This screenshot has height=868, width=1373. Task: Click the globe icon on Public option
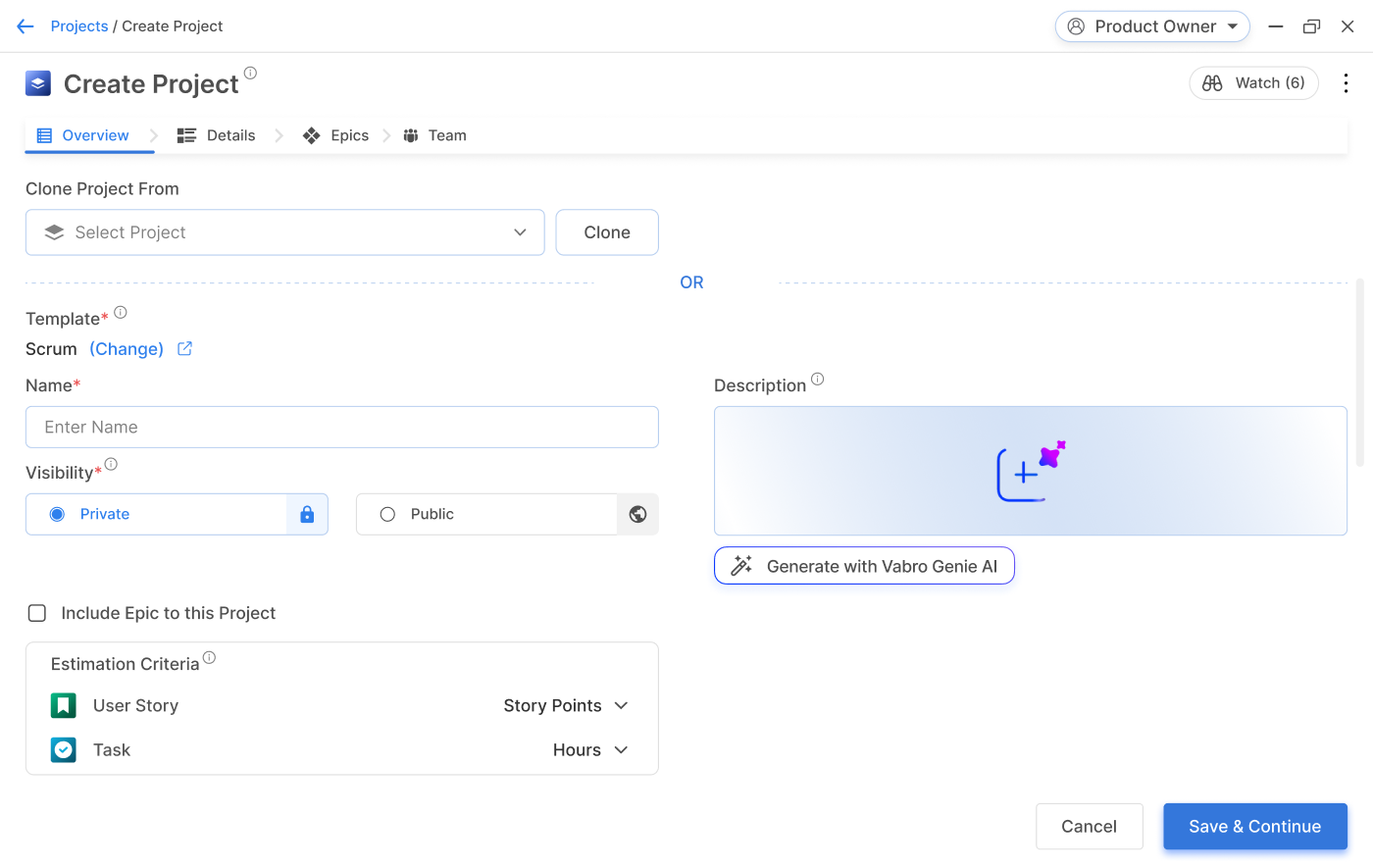click(637, 514)
